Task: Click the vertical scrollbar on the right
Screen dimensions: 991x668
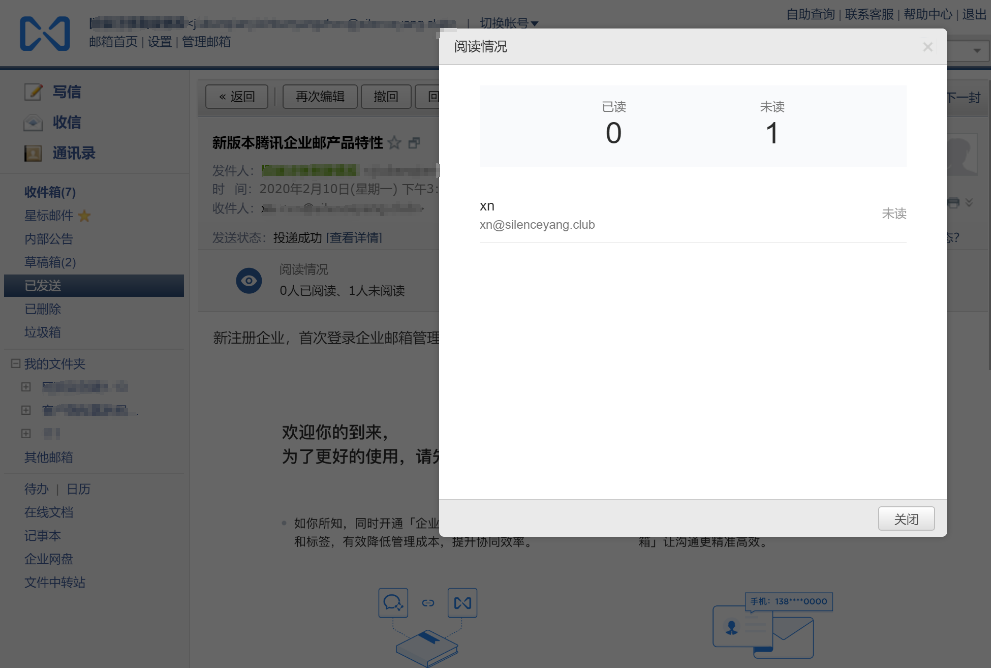Action: [x=986, y=300]
